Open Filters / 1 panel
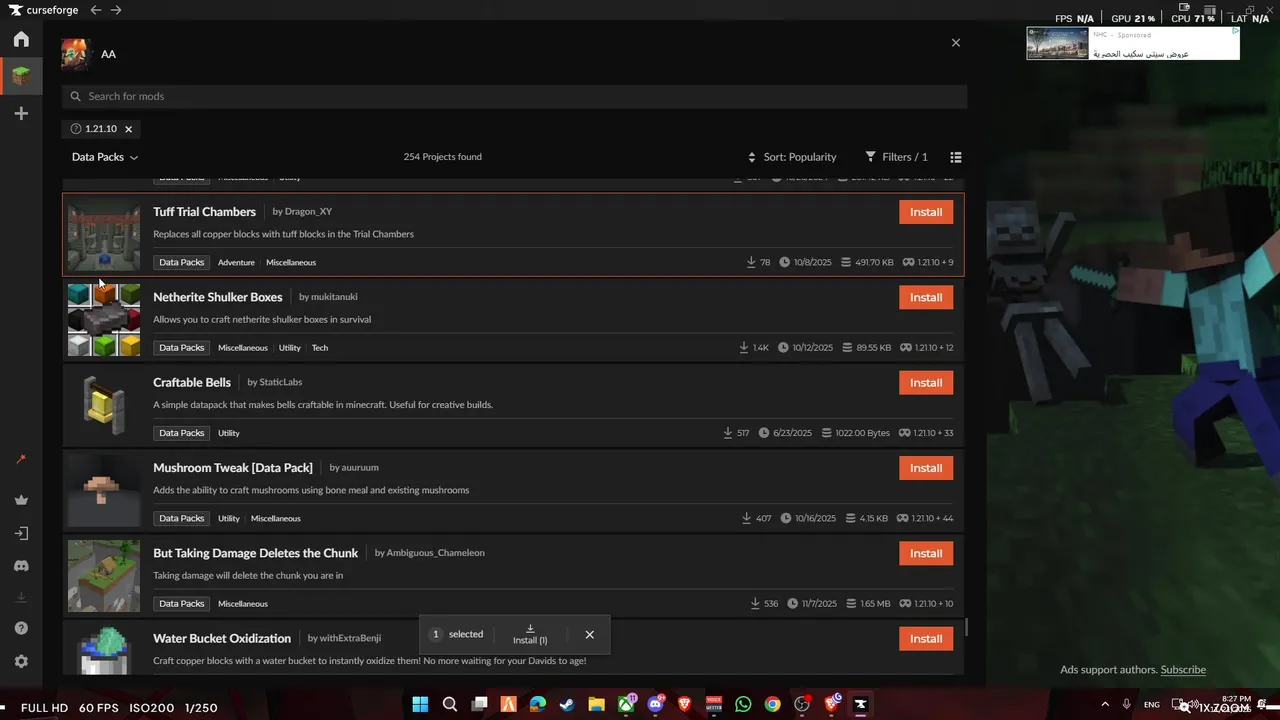Image resolution: width=1280 pixels, height=720 pixels. pos(897,157)
